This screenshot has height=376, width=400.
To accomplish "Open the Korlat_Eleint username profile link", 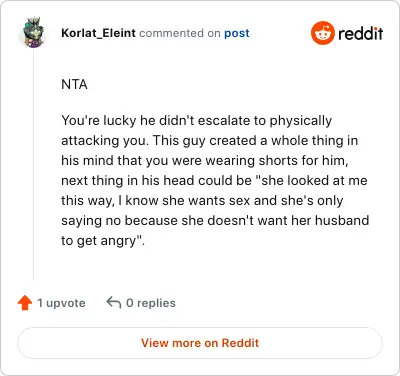I will (98, 33).
